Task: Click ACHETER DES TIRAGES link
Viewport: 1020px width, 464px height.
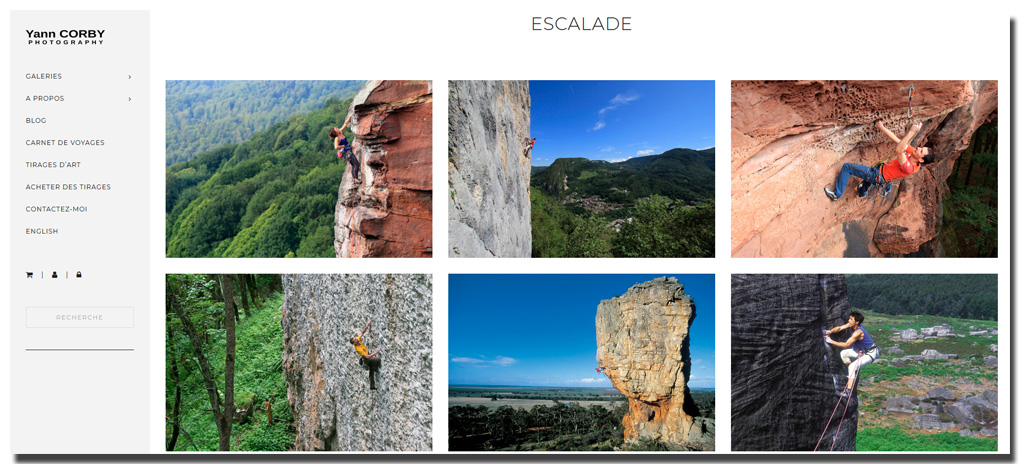Action: click(68, 187)
